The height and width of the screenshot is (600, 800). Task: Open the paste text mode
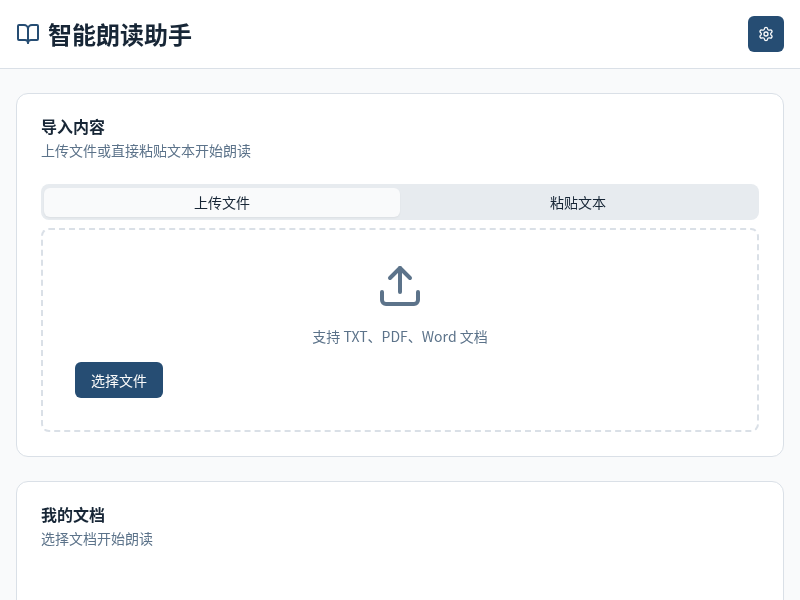point(578,202)
